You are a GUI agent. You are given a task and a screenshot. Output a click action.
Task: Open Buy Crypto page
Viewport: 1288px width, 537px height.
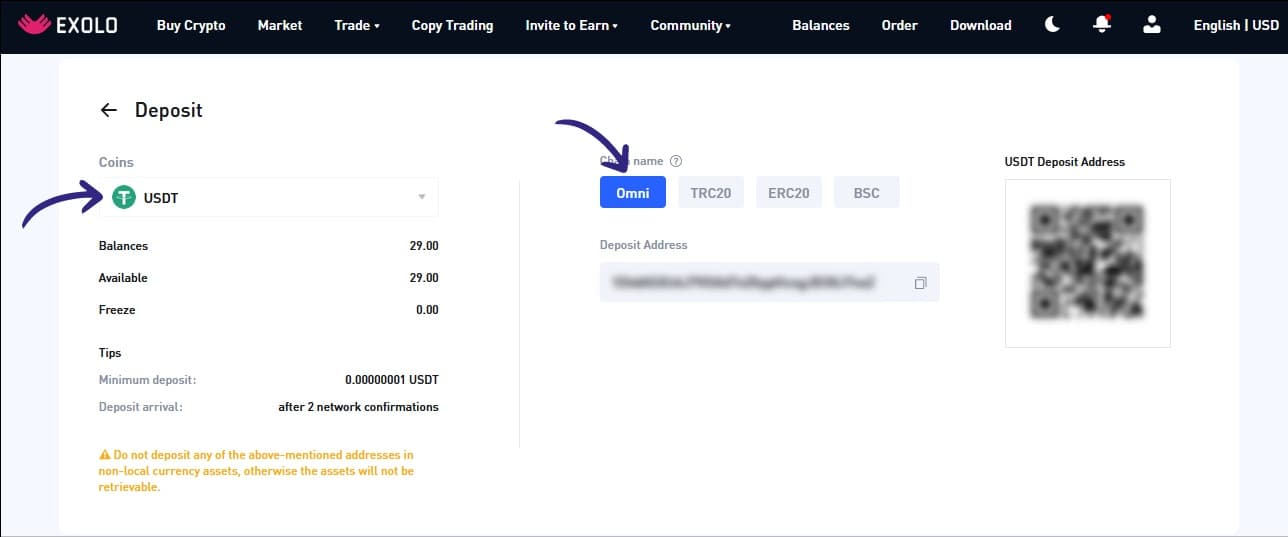191,25
